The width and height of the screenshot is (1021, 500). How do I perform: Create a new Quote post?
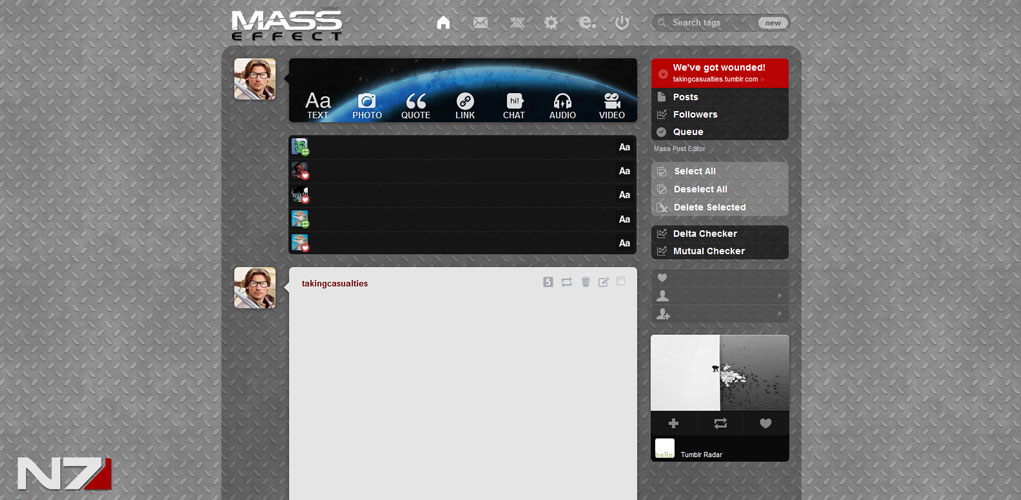coord(415,105)
